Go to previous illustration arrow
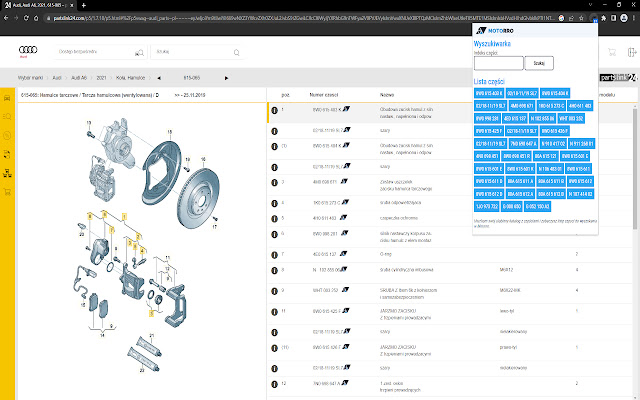The height and width of the screenshot is (400, 640). (159, 78)
